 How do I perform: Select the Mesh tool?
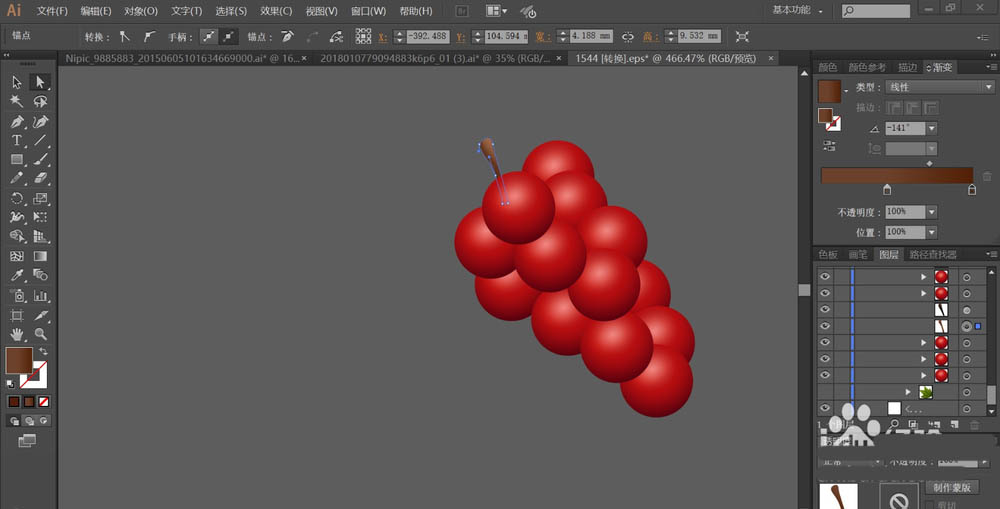[17, 256]
